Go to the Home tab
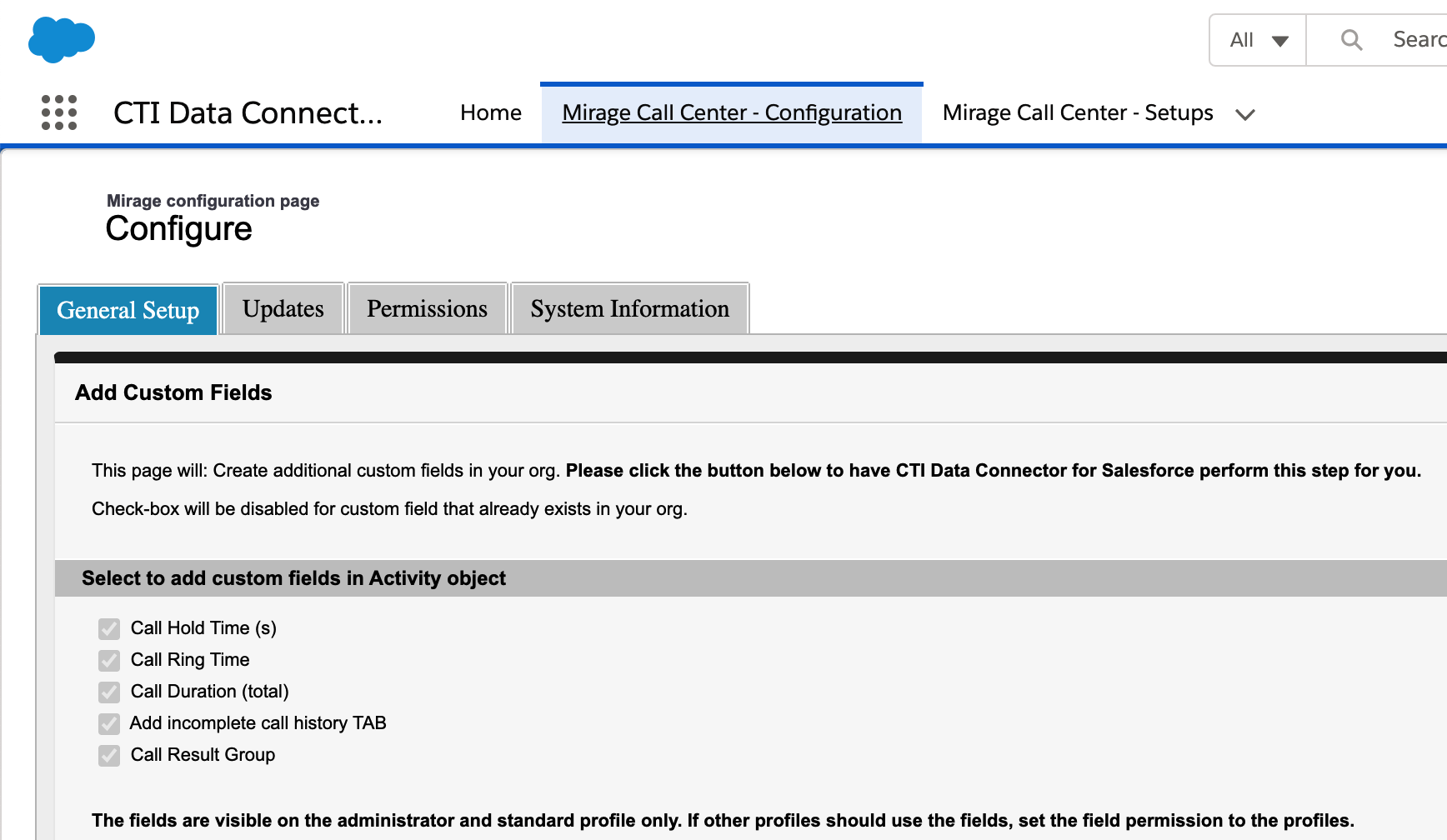This screenshot has width=1447, height=840. pos(491,112)
